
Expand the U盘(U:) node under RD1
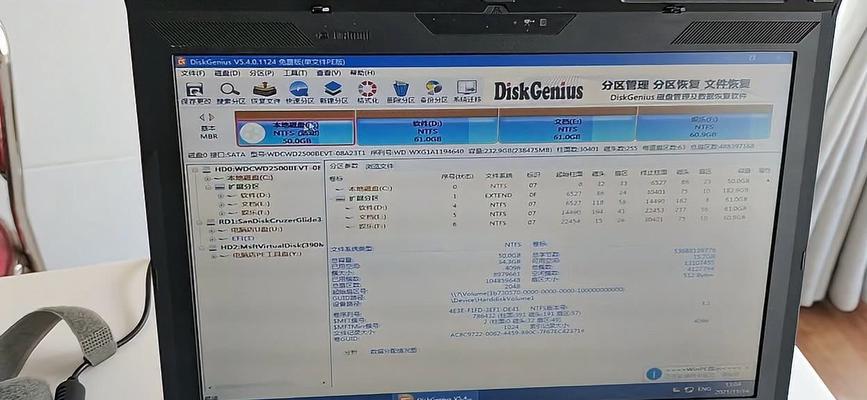212,230
